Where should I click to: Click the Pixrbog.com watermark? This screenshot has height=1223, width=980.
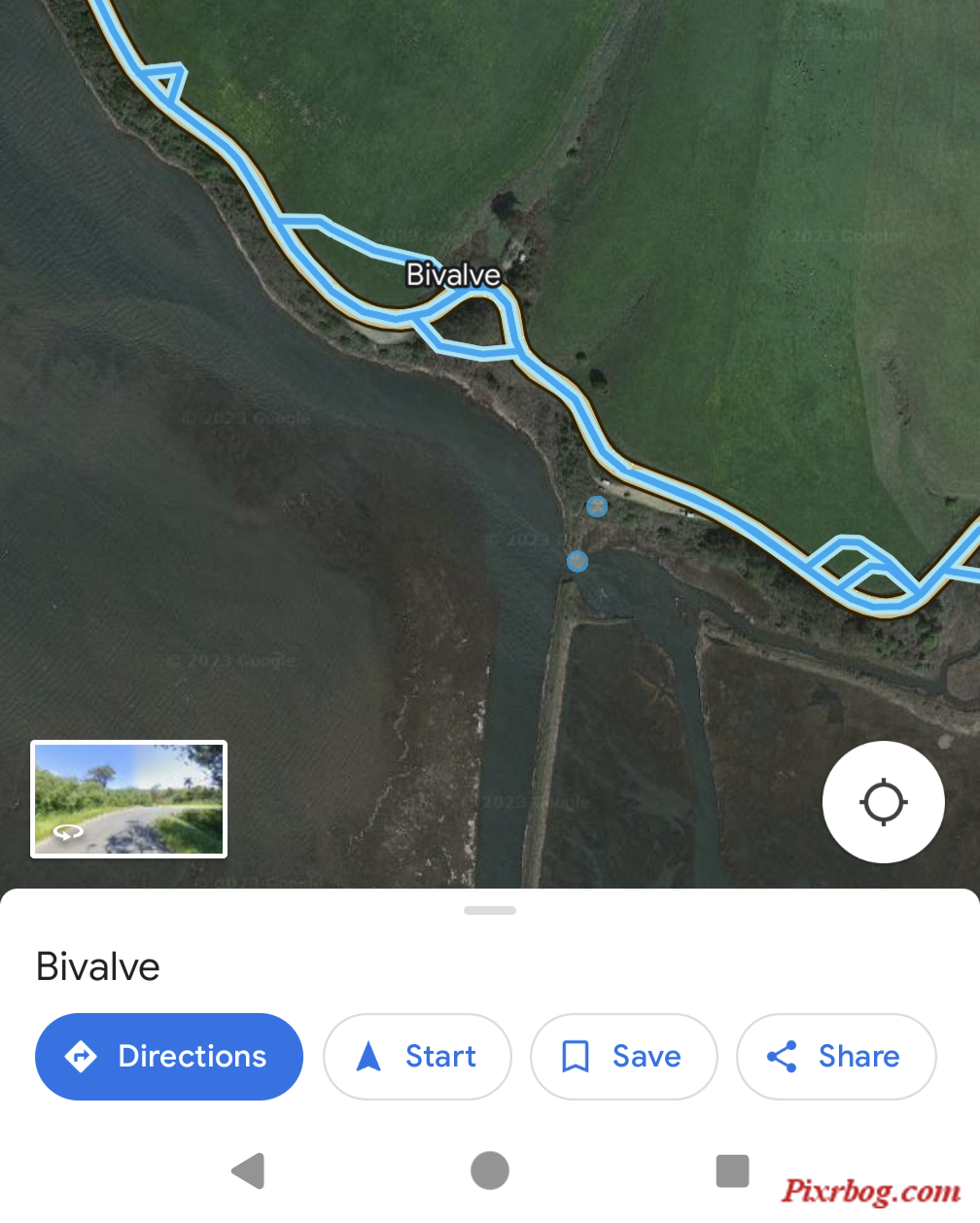[872, 1191]
